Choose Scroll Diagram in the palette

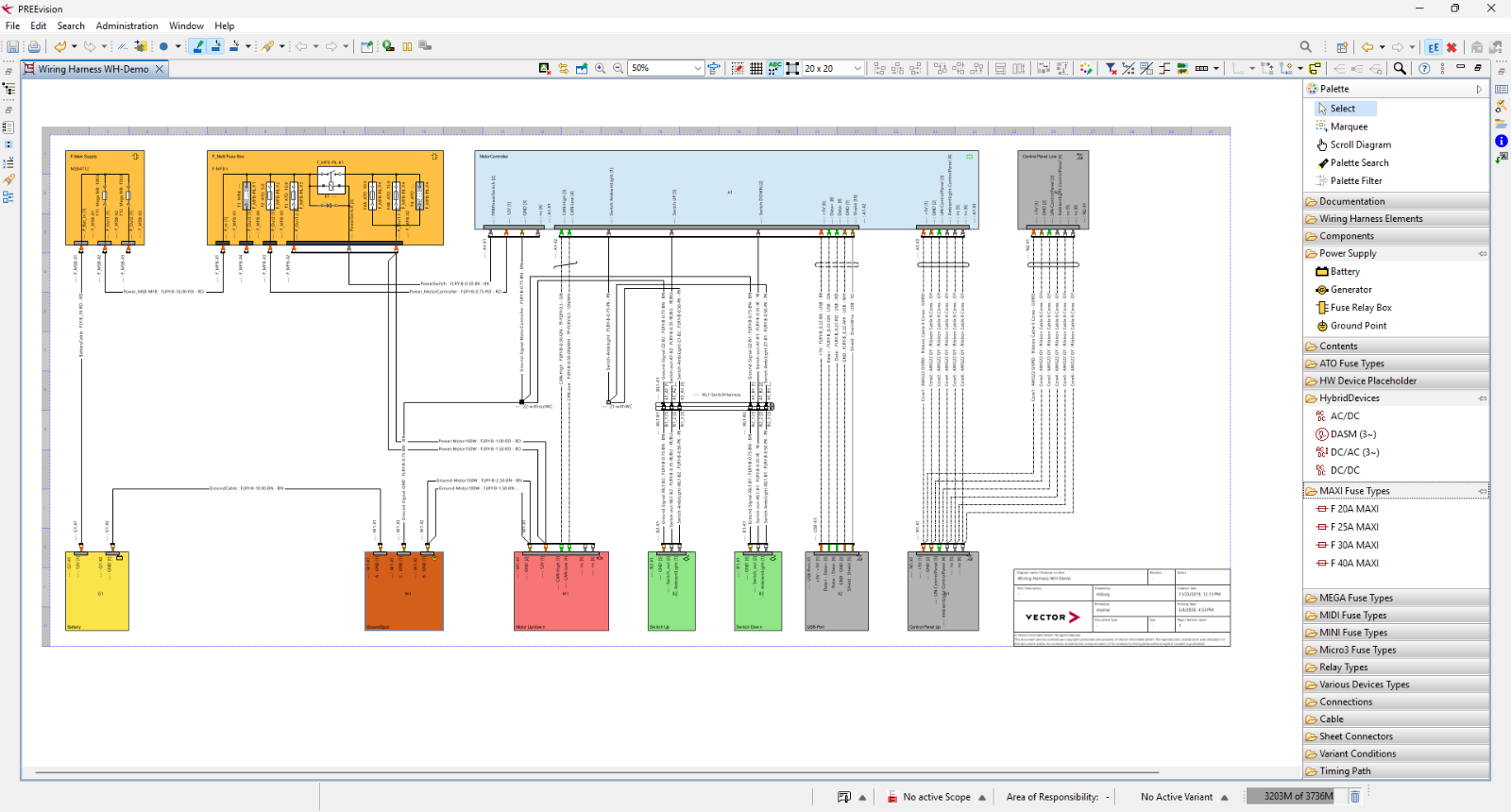tap(1360, 144)
